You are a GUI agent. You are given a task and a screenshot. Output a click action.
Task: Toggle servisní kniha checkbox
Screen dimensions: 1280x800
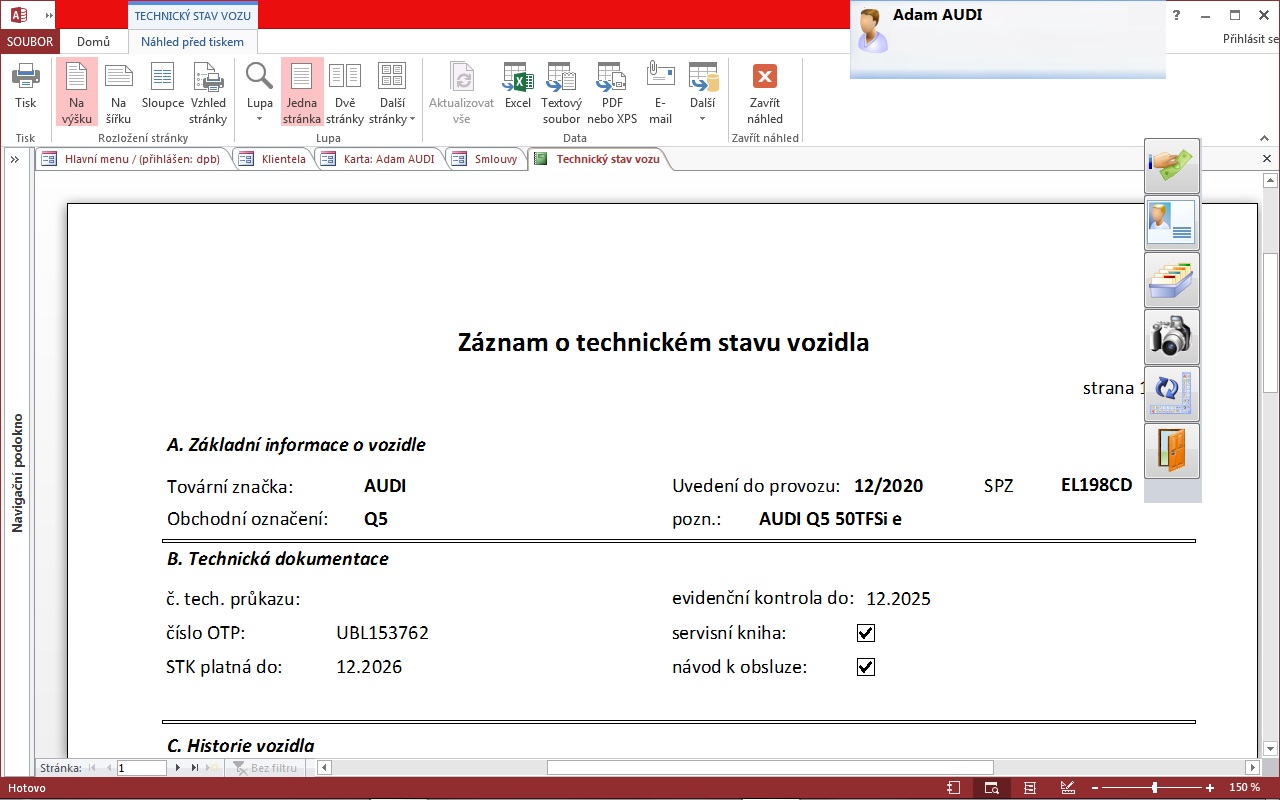pyautogui.click(x=866, y=633)
